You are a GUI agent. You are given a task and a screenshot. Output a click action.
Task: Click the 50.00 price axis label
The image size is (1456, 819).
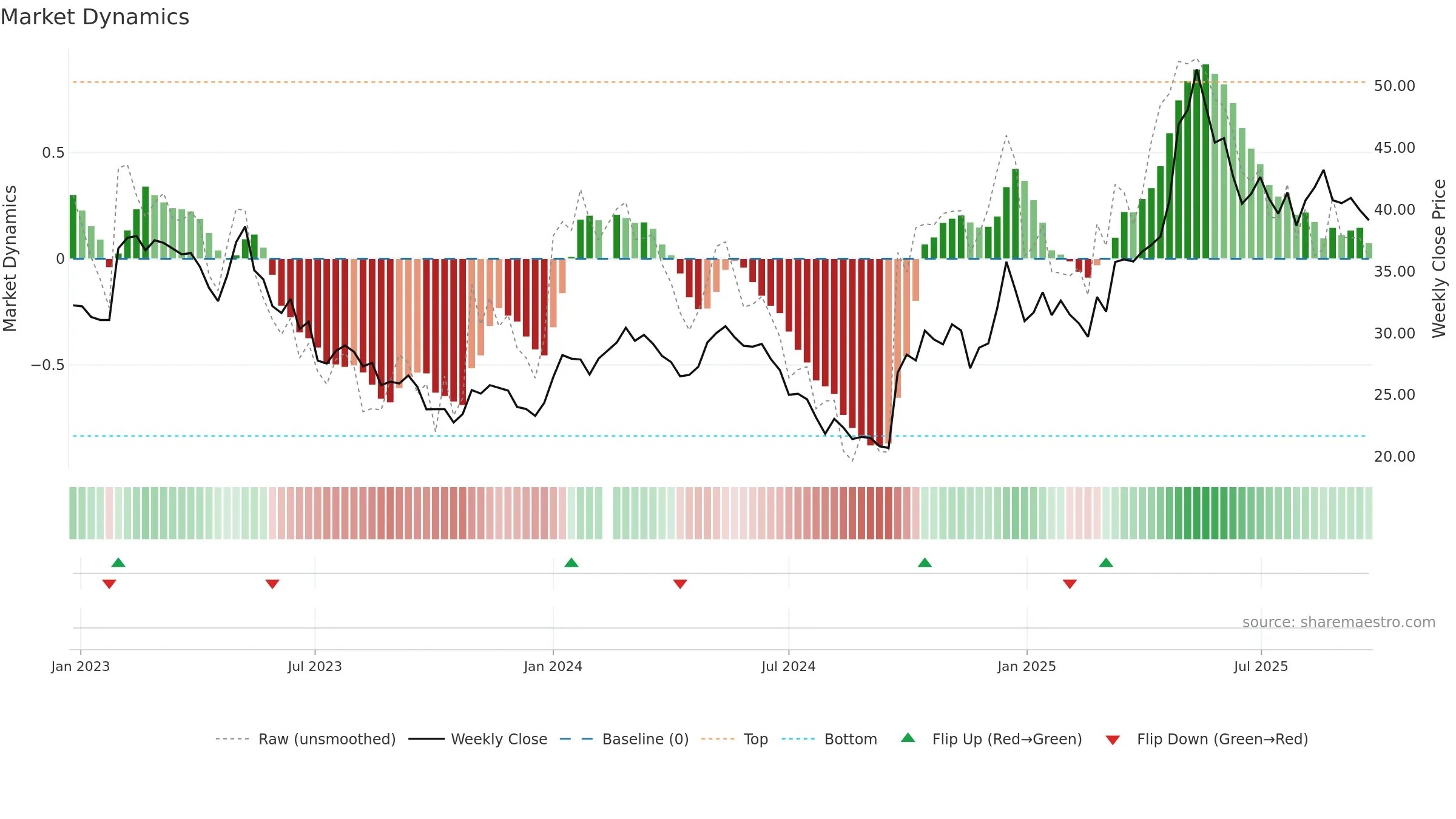point(1395,86)
